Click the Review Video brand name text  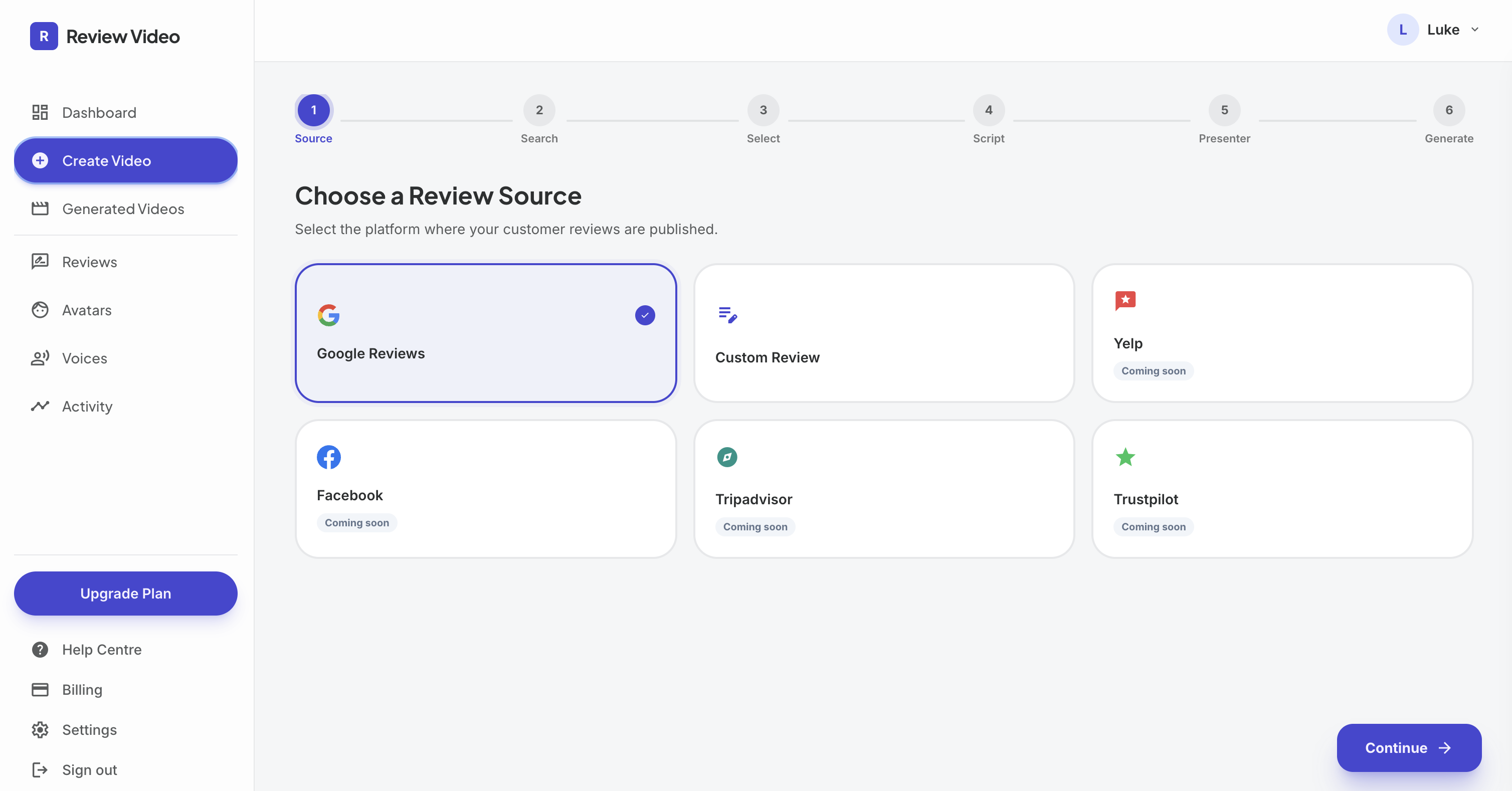coord(123,37)
